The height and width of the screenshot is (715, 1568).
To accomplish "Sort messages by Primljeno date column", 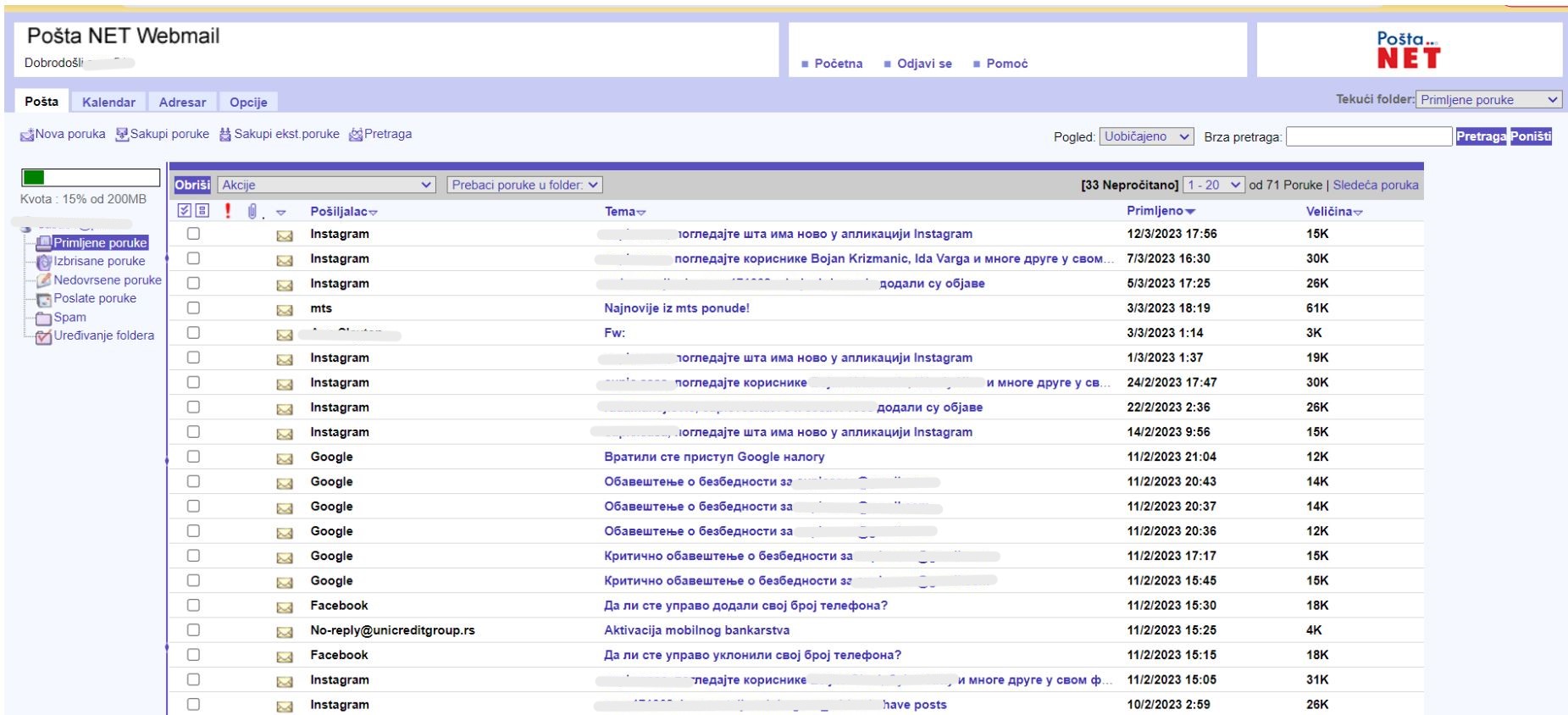I will point(1161,211).
